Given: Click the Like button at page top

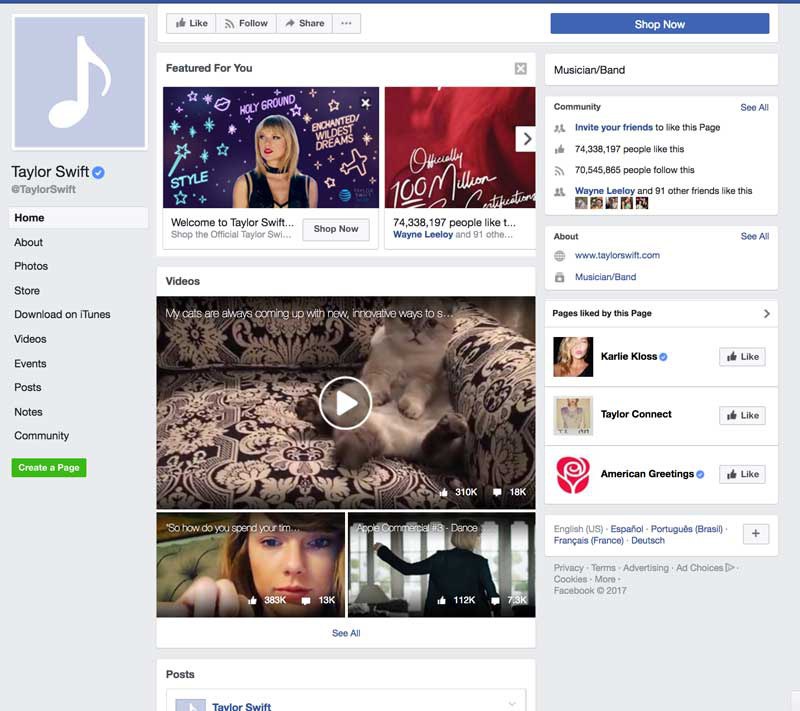Looking at the screenshot, I should click(191, 23).
